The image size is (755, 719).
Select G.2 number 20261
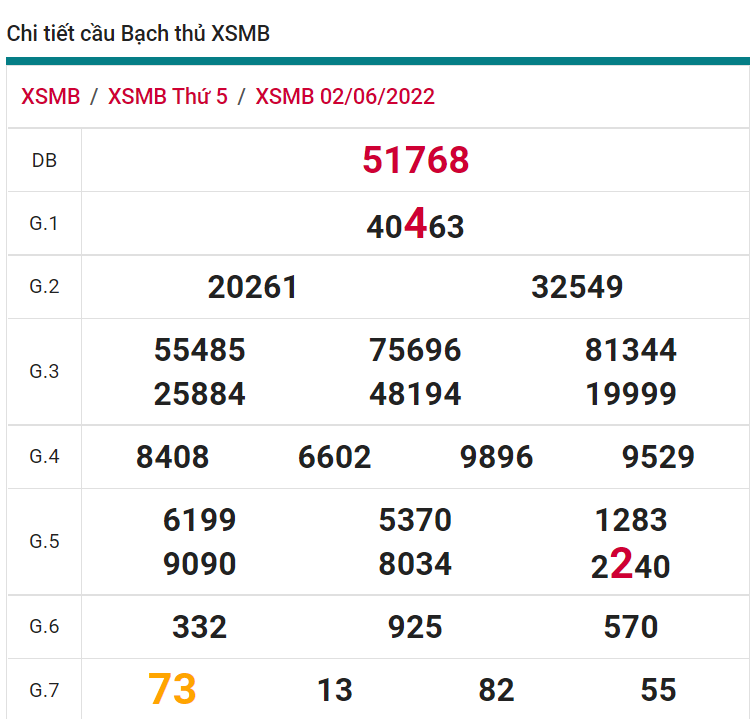253,288
